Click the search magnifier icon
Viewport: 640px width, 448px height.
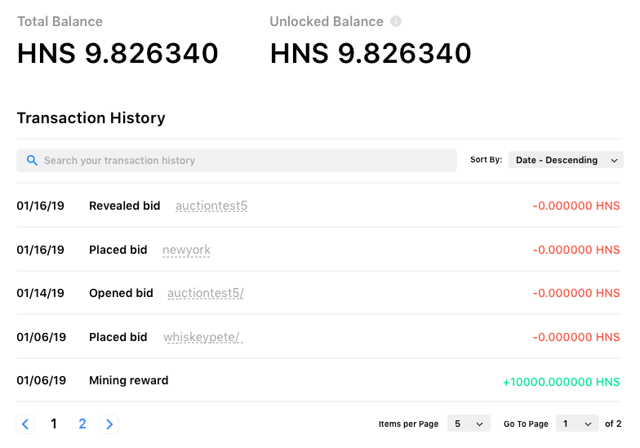click(32, 160)
